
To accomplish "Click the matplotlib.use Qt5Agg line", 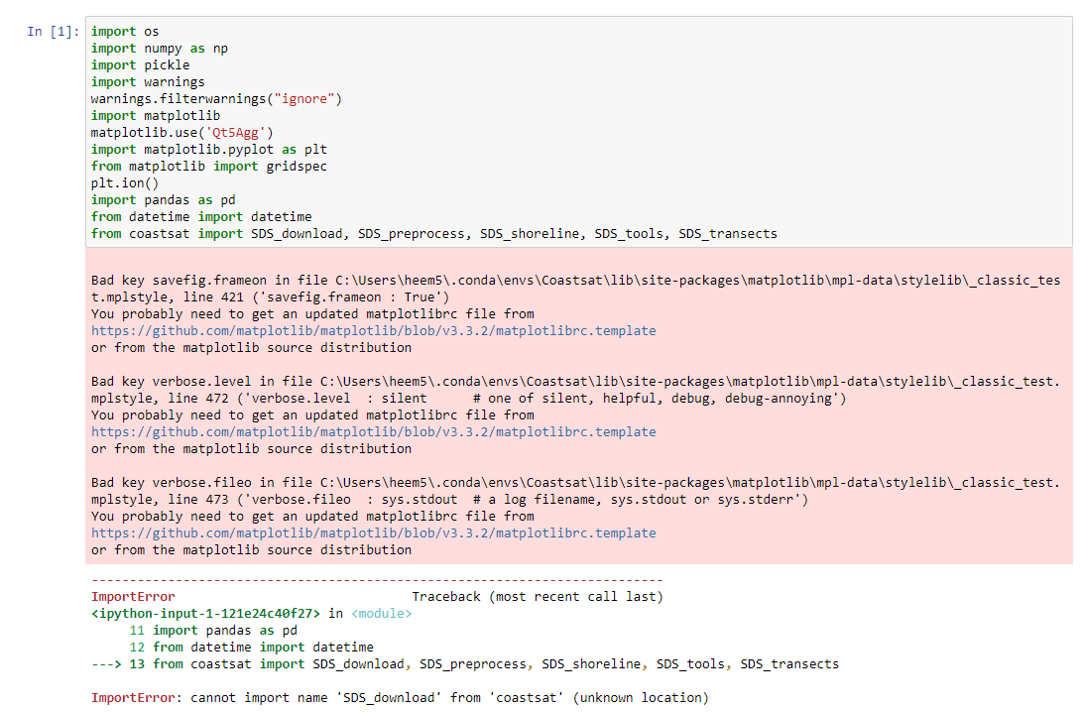I will click(180, 132).
